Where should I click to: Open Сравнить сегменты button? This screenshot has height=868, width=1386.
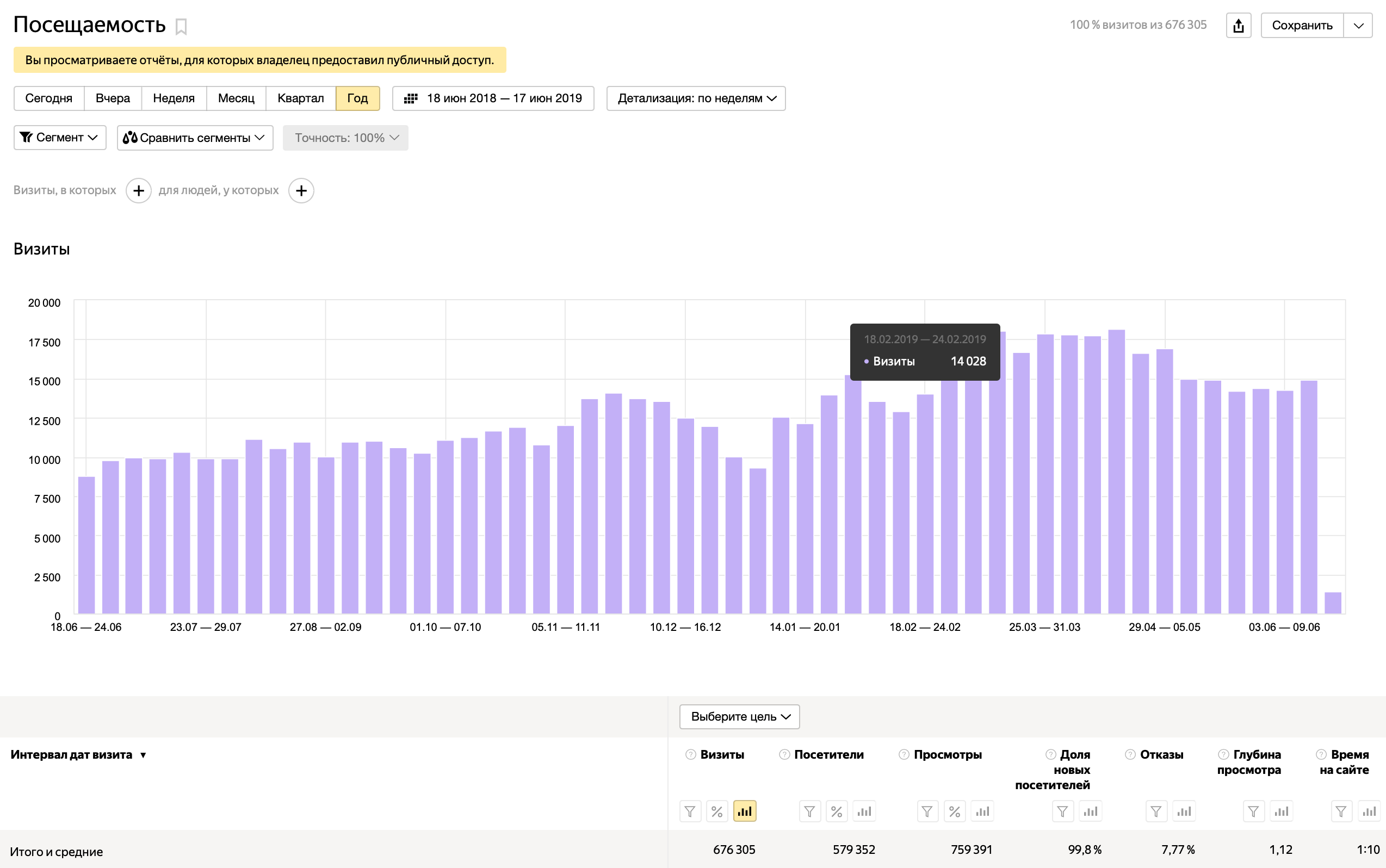coord(195,138)
